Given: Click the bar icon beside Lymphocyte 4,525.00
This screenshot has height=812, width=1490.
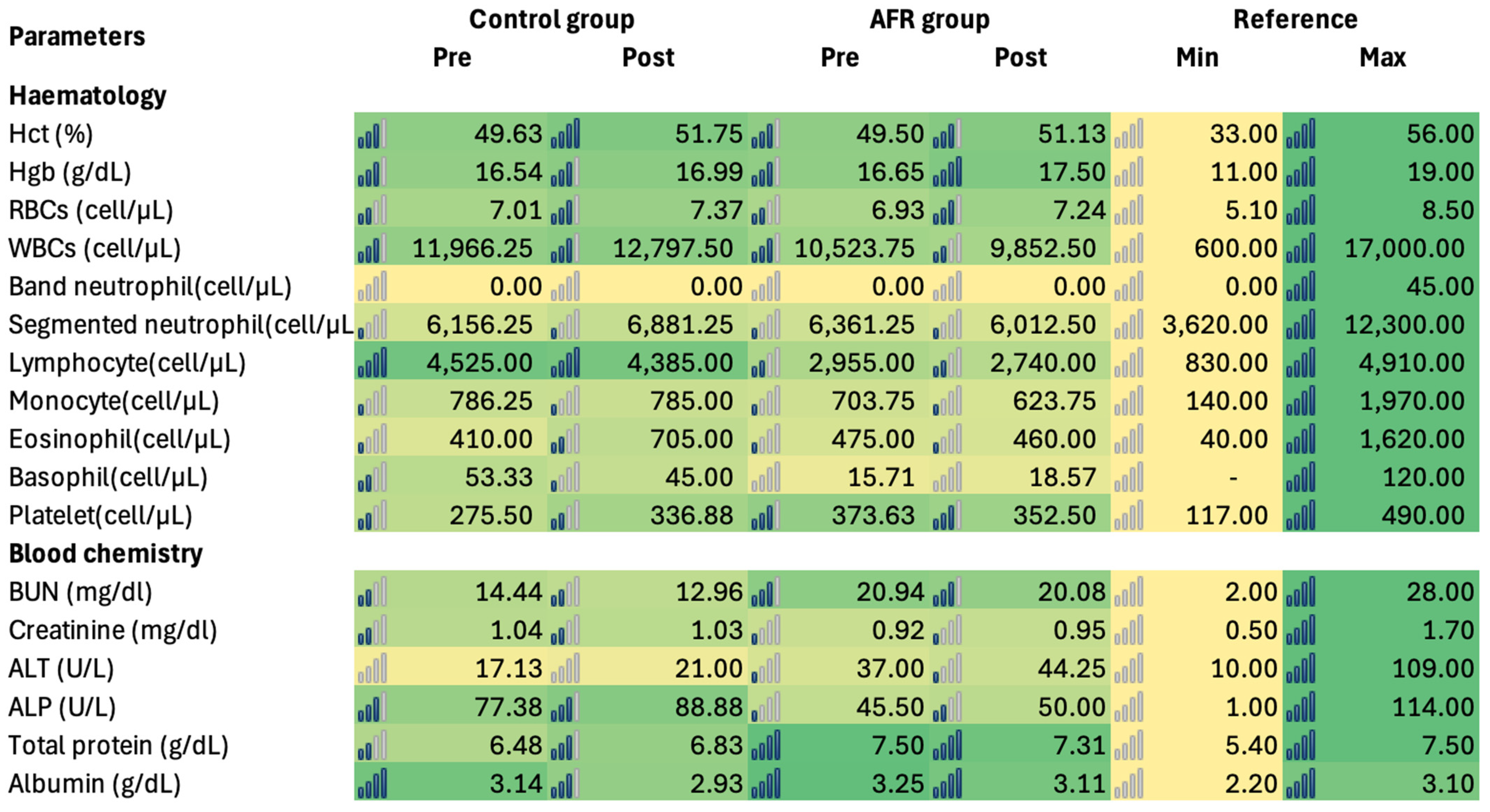Looking at the screenshot, I should click(x=372, y=363).
